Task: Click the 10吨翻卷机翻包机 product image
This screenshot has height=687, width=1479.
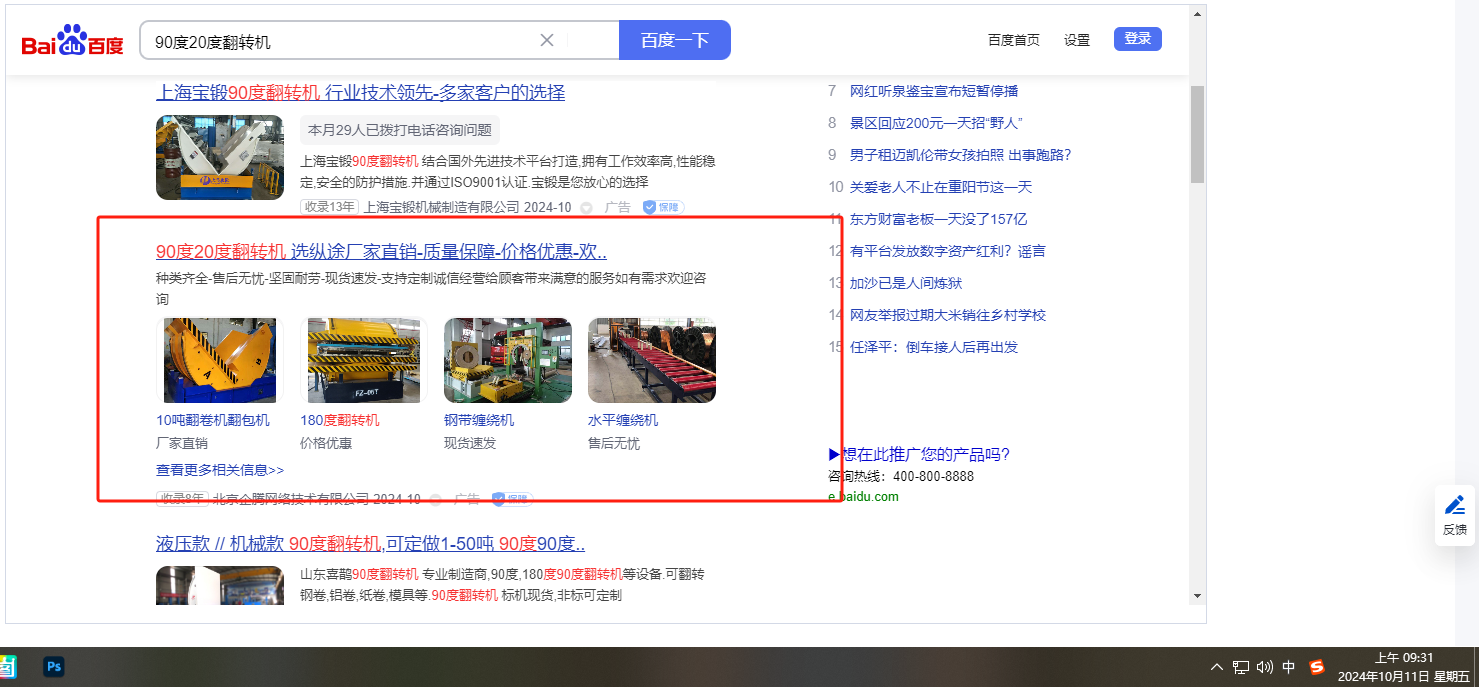Action: pos(220,360)
